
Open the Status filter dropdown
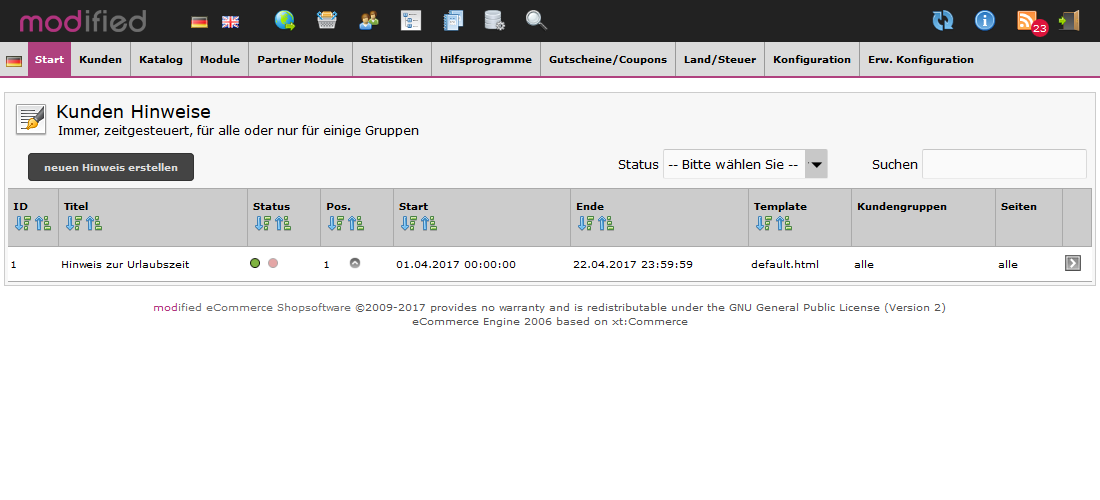click(745, 164)
